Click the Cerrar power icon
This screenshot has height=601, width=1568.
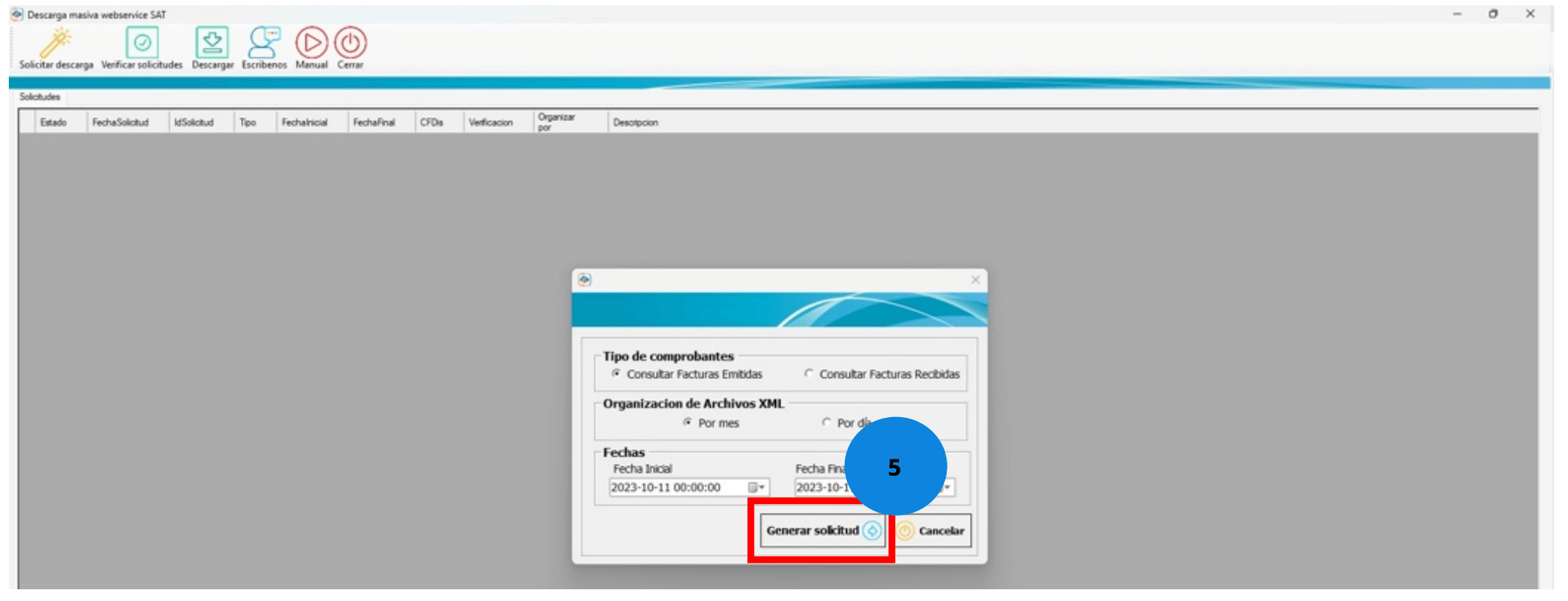pyautogui.click(x=350, y=43)
